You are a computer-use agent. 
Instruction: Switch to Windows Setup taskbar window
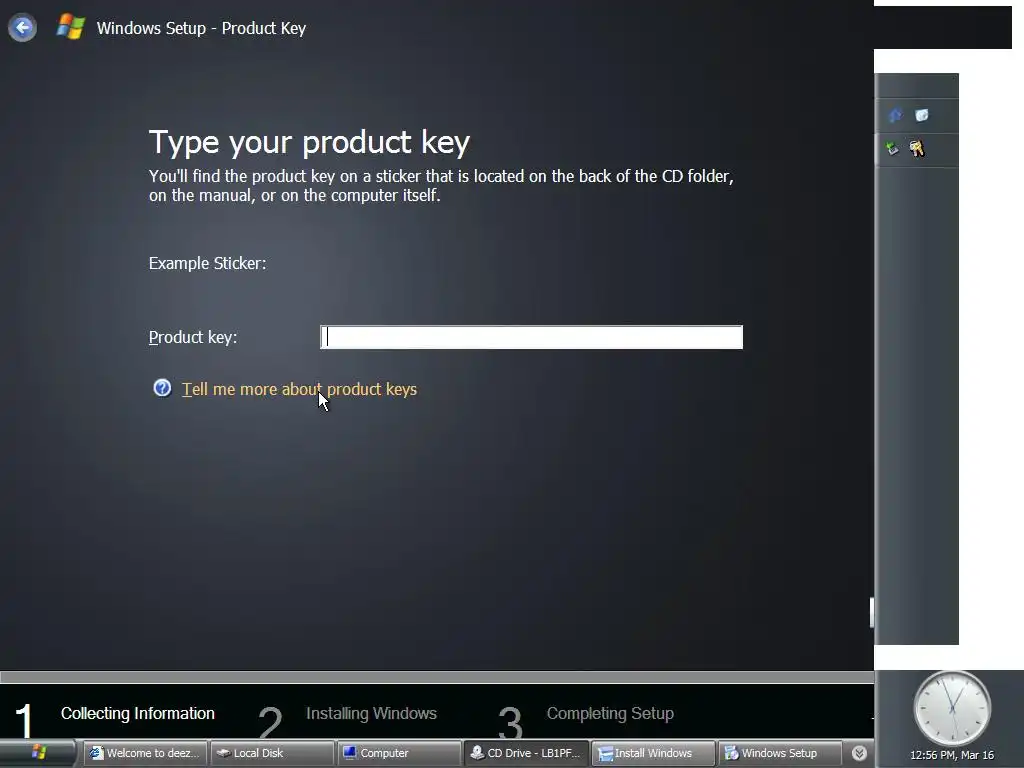[779, 753]
